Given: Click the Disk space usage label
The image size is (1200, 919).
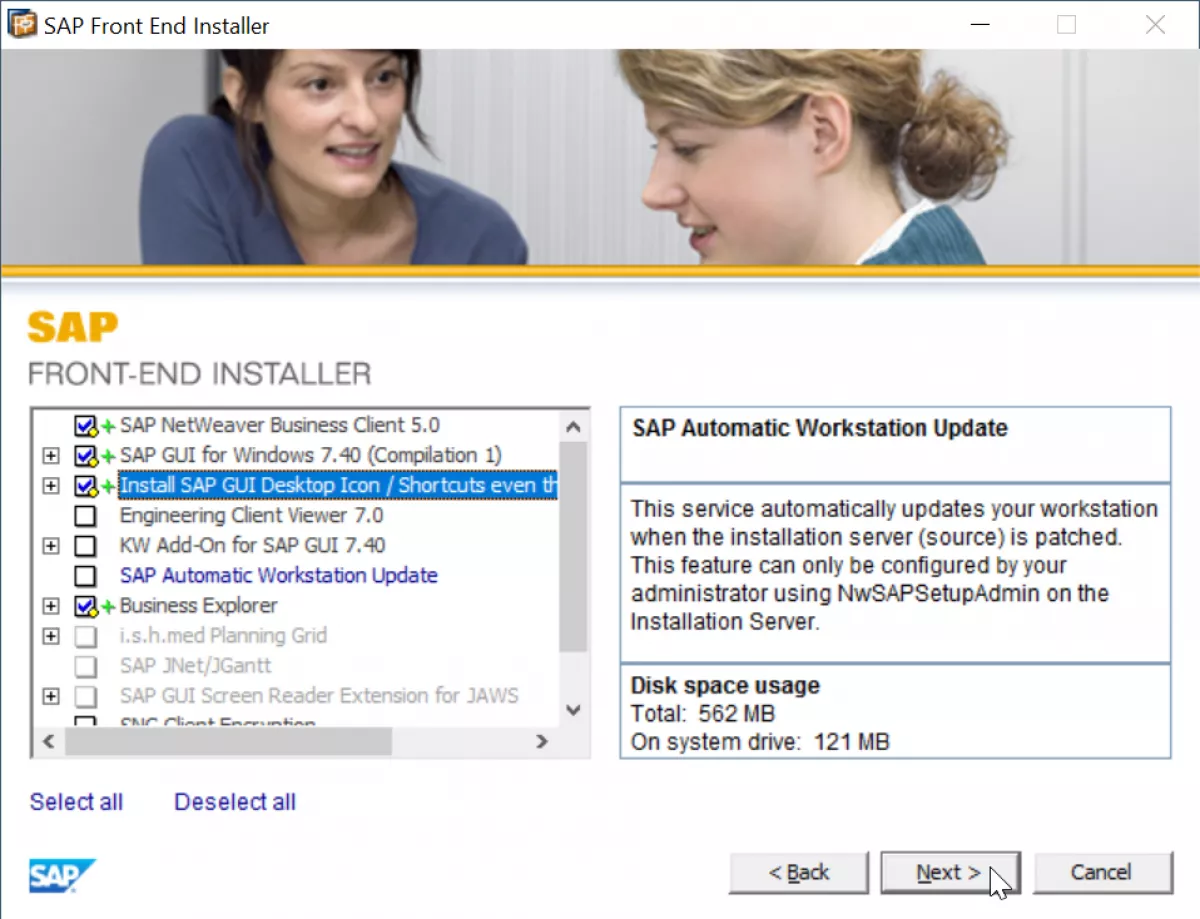Looking at the screenshot, I should 725,686.
